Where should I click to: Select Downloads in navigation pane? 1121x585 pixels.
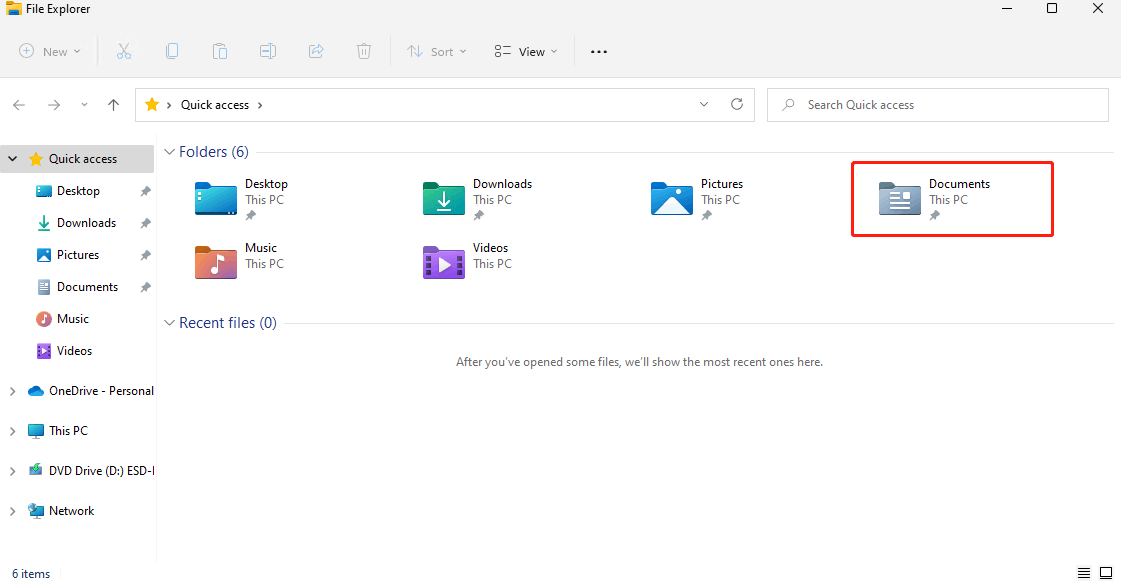86,223
